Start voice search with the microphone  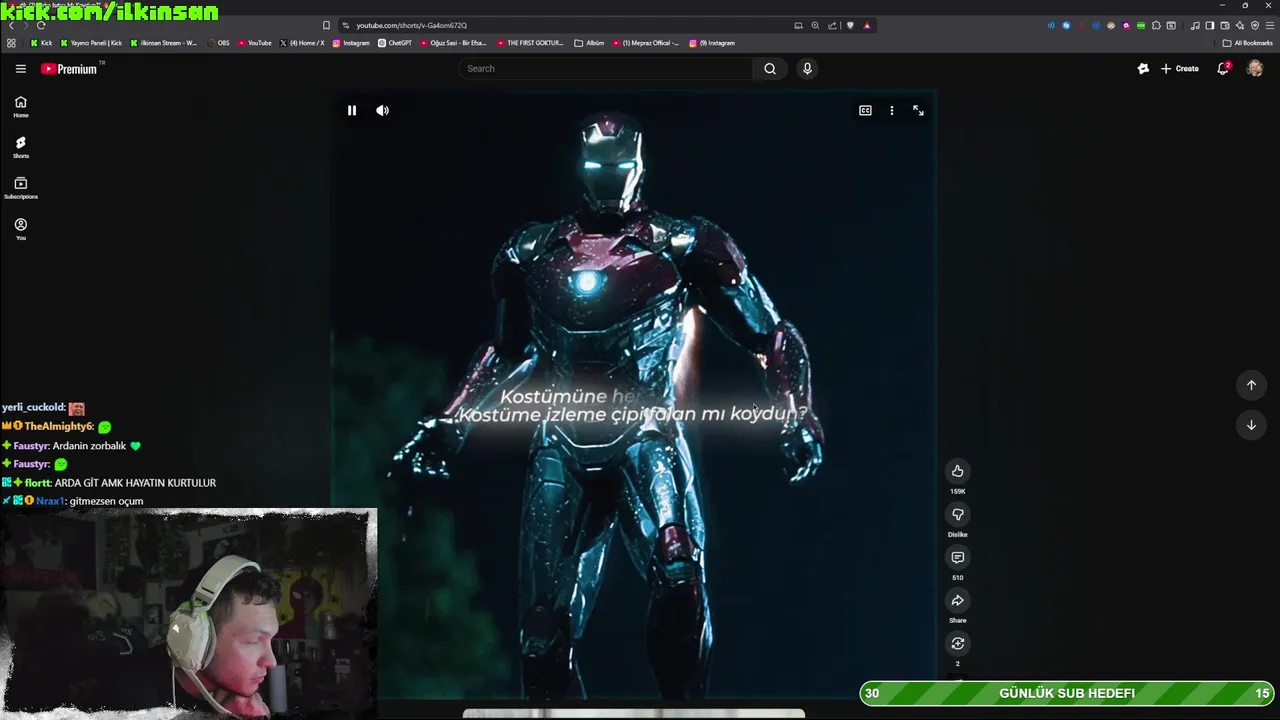pos(807,69)
